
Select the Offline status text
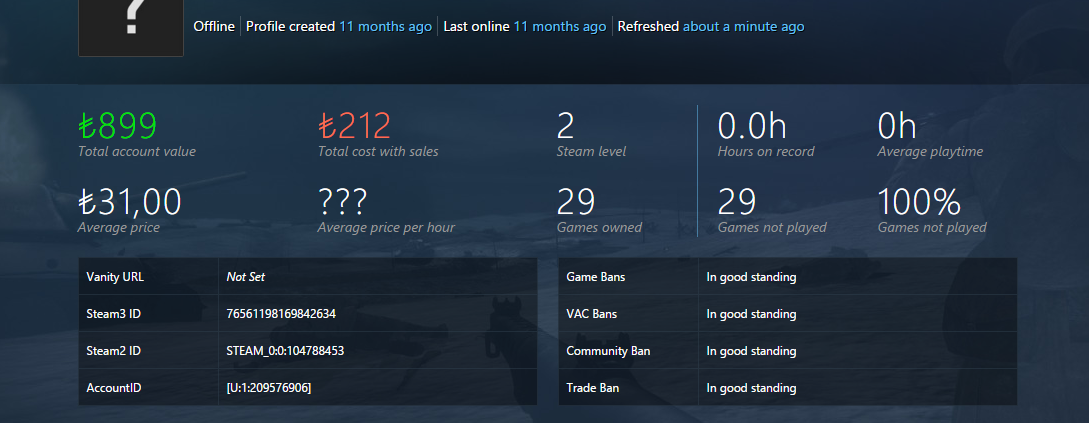[214, 27]
